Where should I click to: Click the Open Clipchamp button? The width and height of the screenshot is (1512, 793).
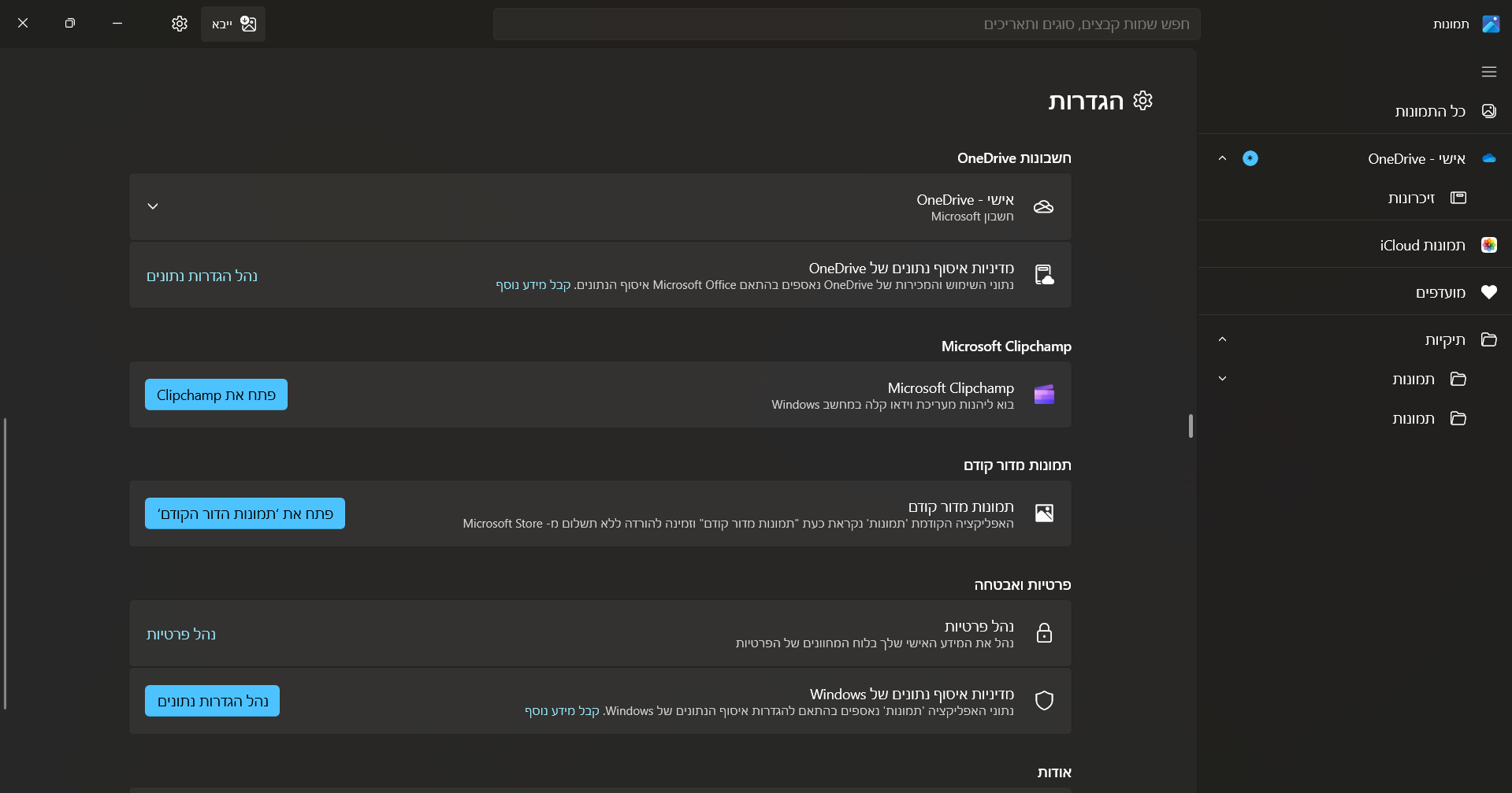point(216,395)
